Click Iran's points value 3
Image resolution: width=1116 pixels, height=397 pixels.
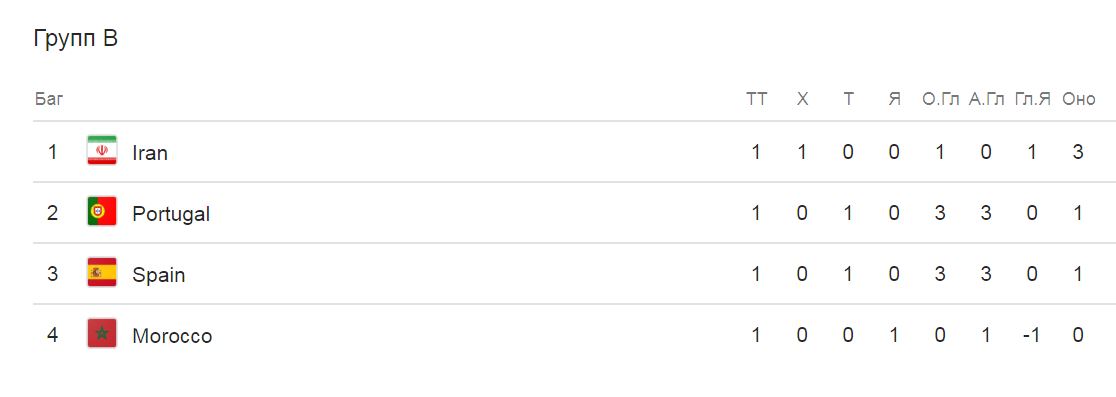(1078, 152)
